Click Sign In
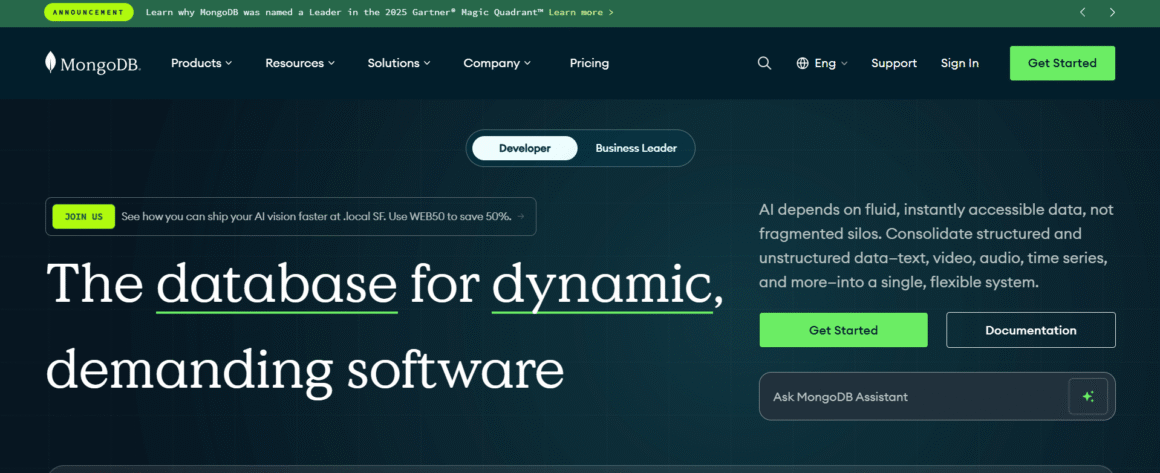 960,63
